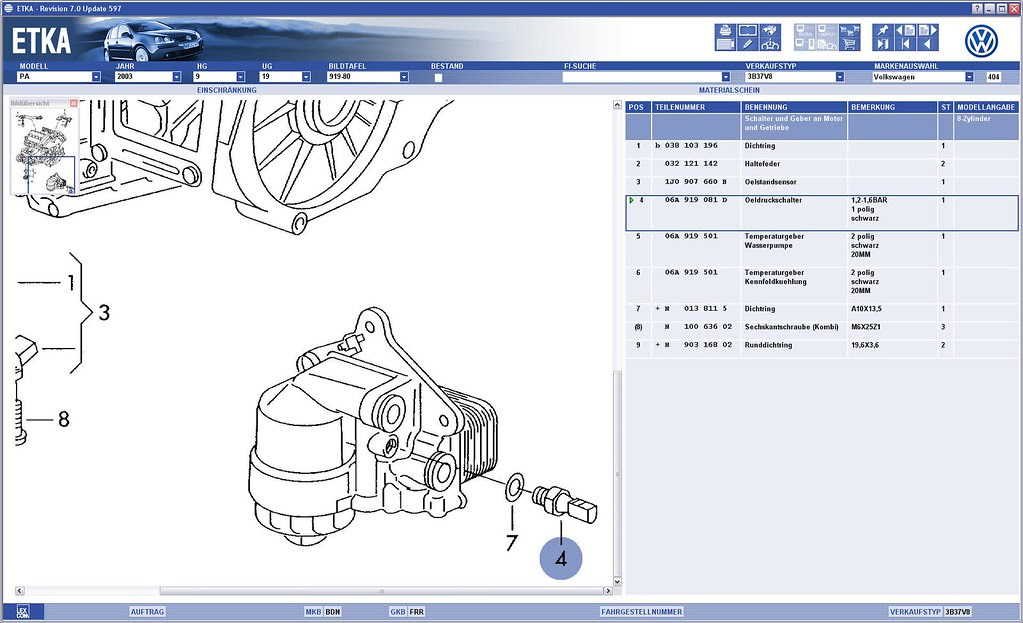Click the frame view icon beside the printer
The width and height of the screenshot is (1023, 623).
point(748,31)
